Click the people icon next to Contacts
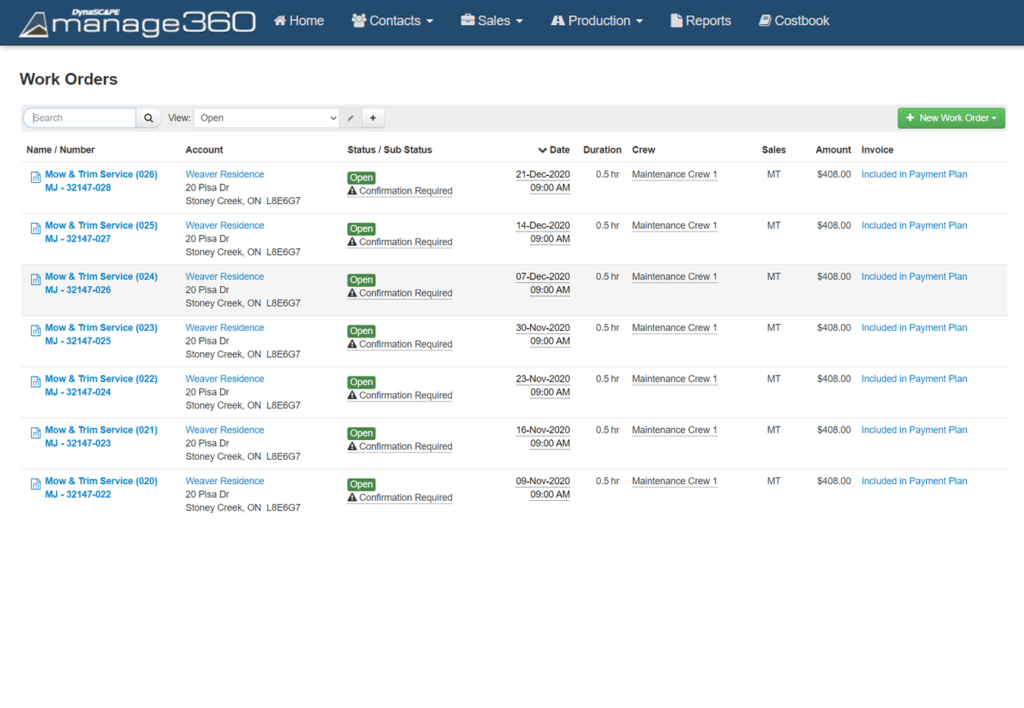This screenshot has width=1024, height=708. pyautogui.click(x=359, y=20)
